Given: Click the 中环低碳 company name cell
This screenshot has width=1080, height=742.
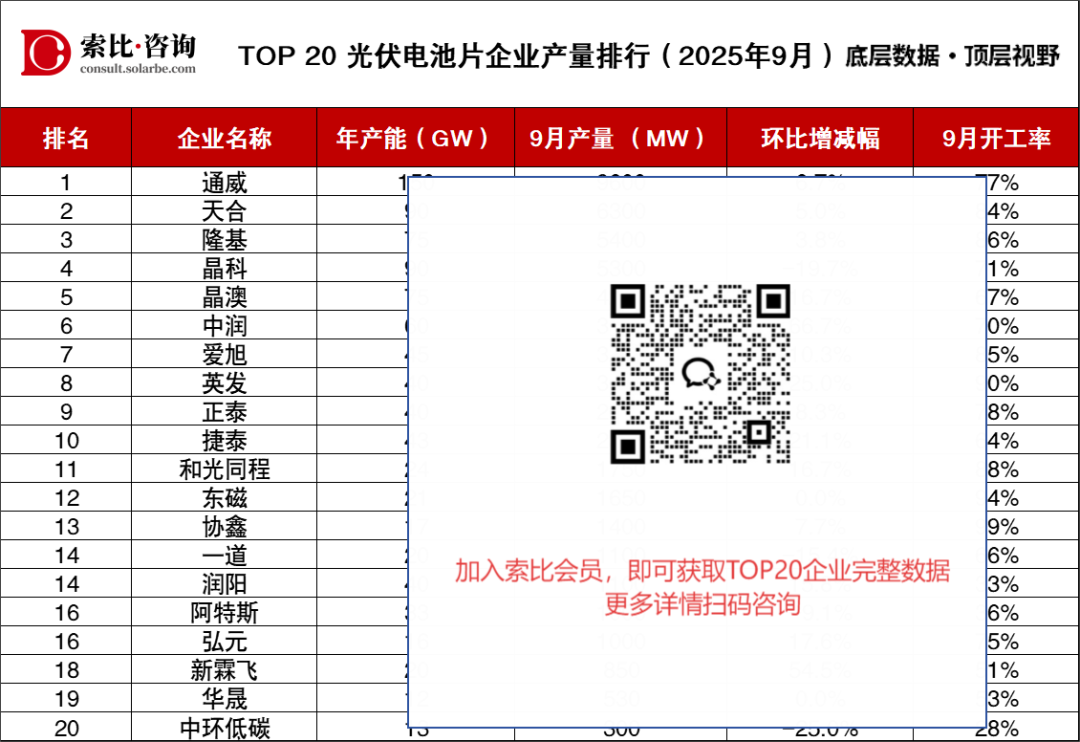Looking at the screenshot, I should click(224, 728).
